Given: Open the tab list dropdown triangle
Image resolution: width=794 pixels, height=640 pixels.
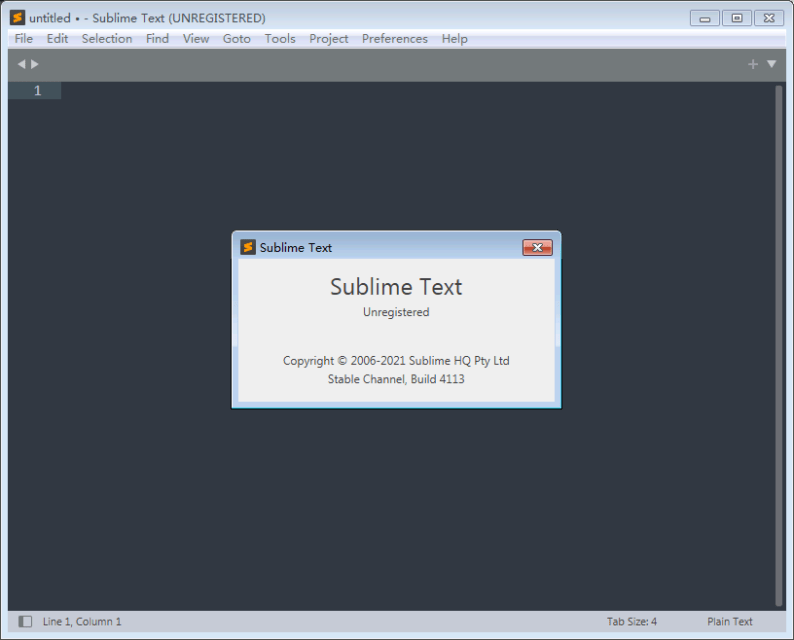Looking at the screenshot, I should (771, 64).
